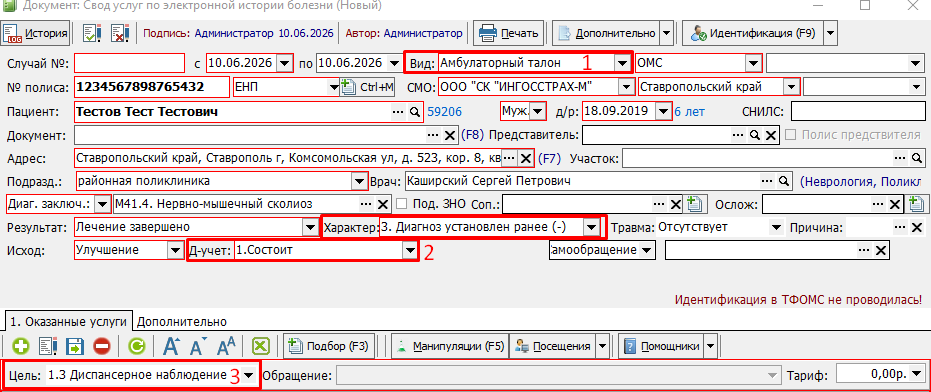The height and width of the screenshot is (392, 931).
Task: Click the sign document icon with green checkmark
Action: coord(92,33)
